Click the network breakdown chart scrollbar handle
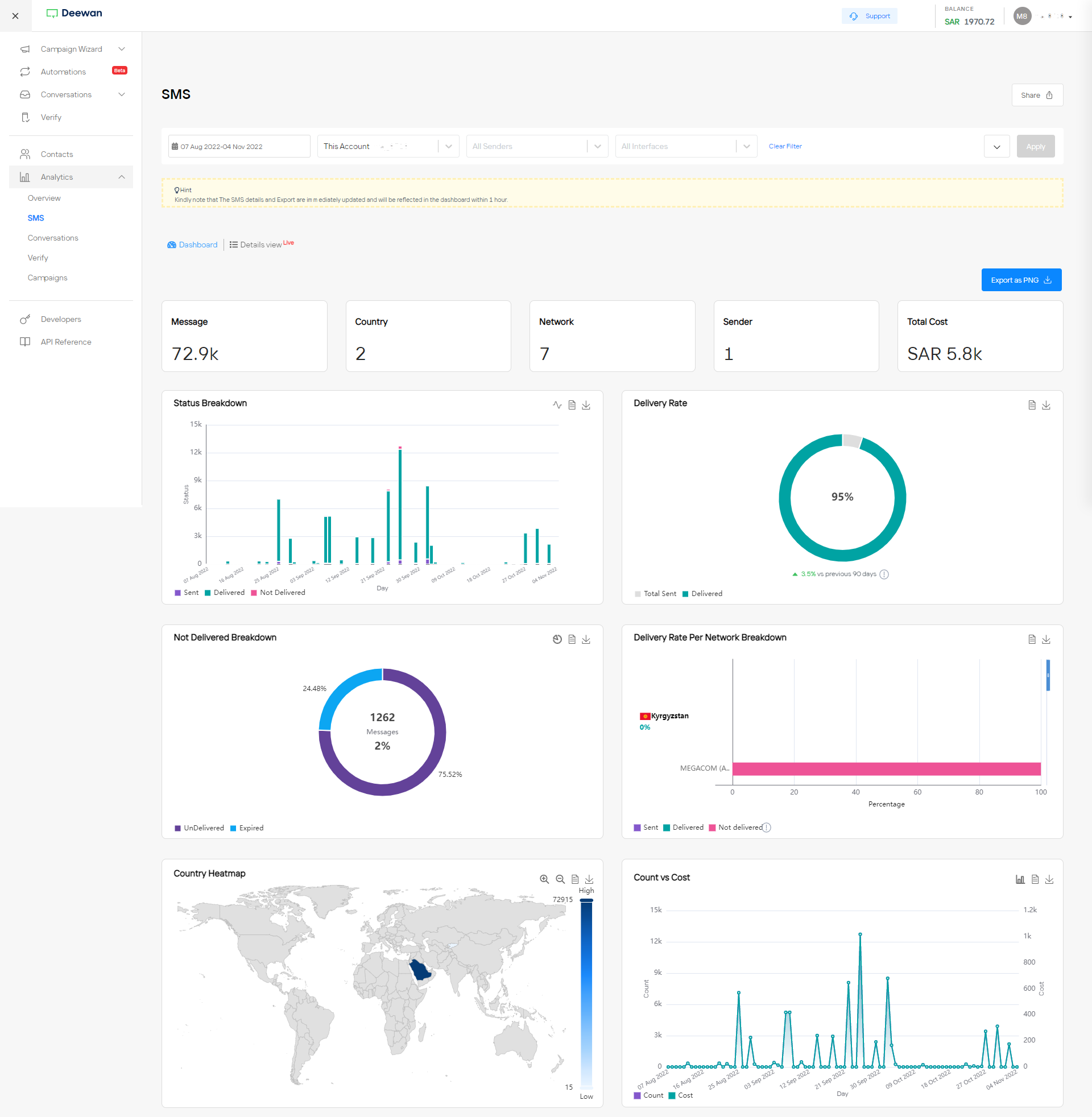Image resolution: width=1092 pixels, height=1117 pixels. point(1048,675)
